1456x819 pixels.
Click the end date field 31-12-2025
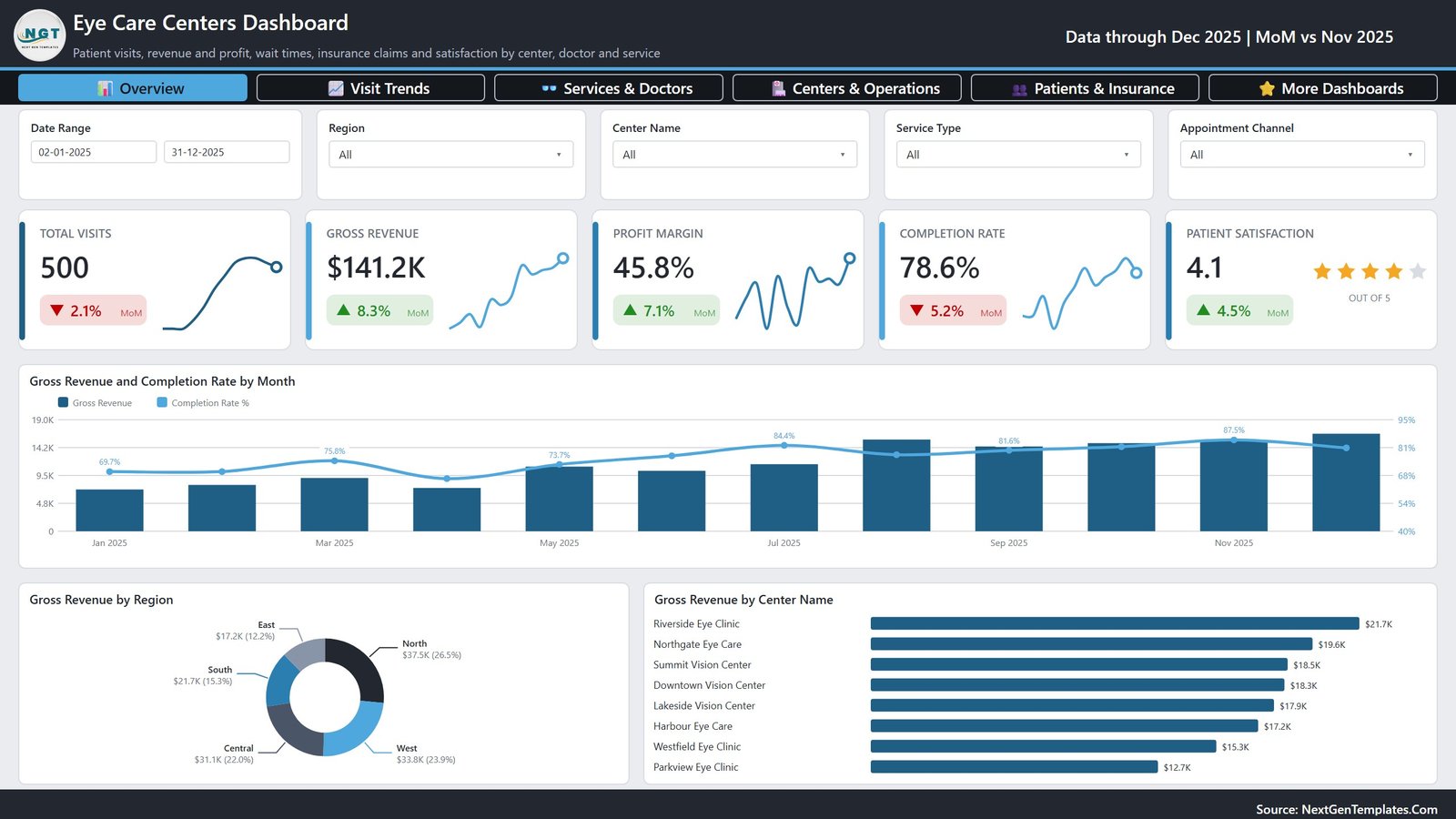[x=227, y=152]
